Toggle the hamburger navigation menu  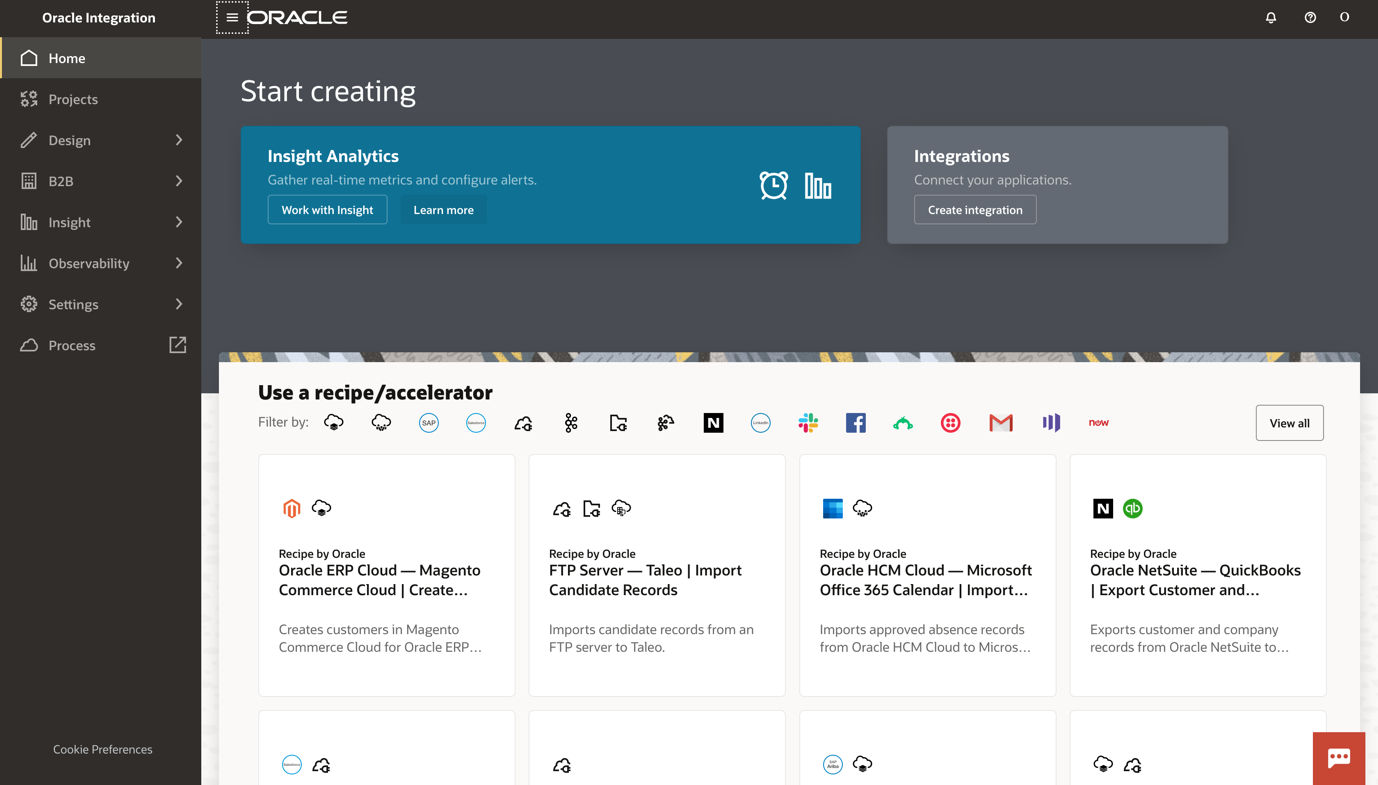[232, 18]
